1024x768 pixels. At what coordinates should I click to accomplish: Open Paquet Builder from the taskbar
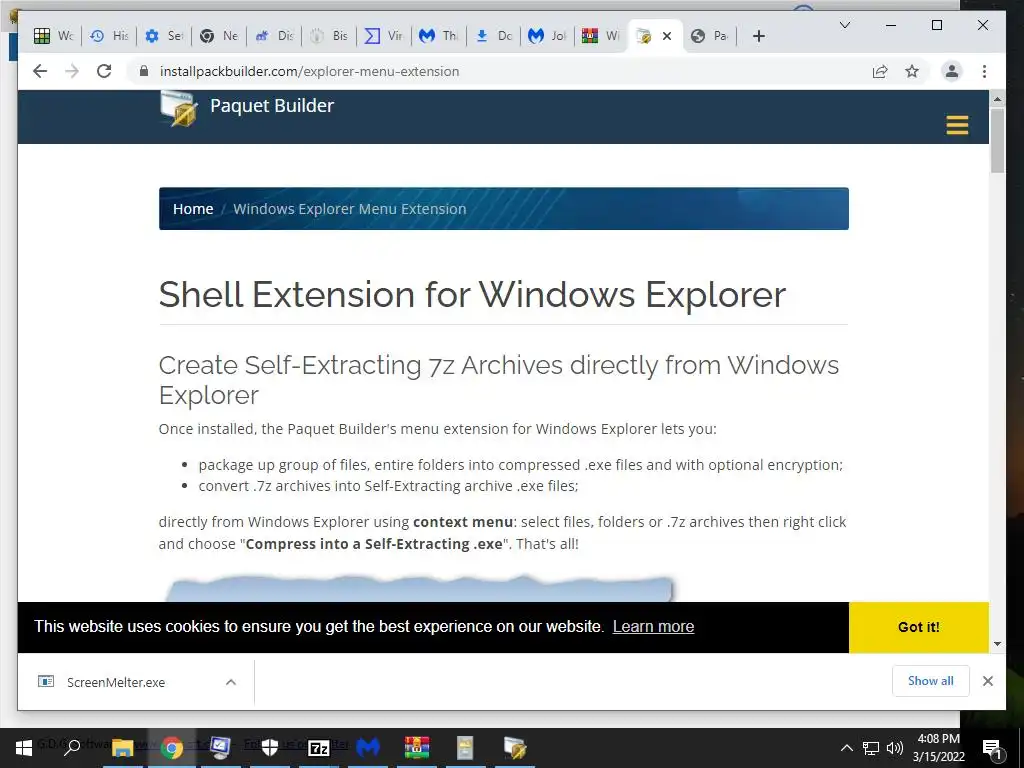515,748
